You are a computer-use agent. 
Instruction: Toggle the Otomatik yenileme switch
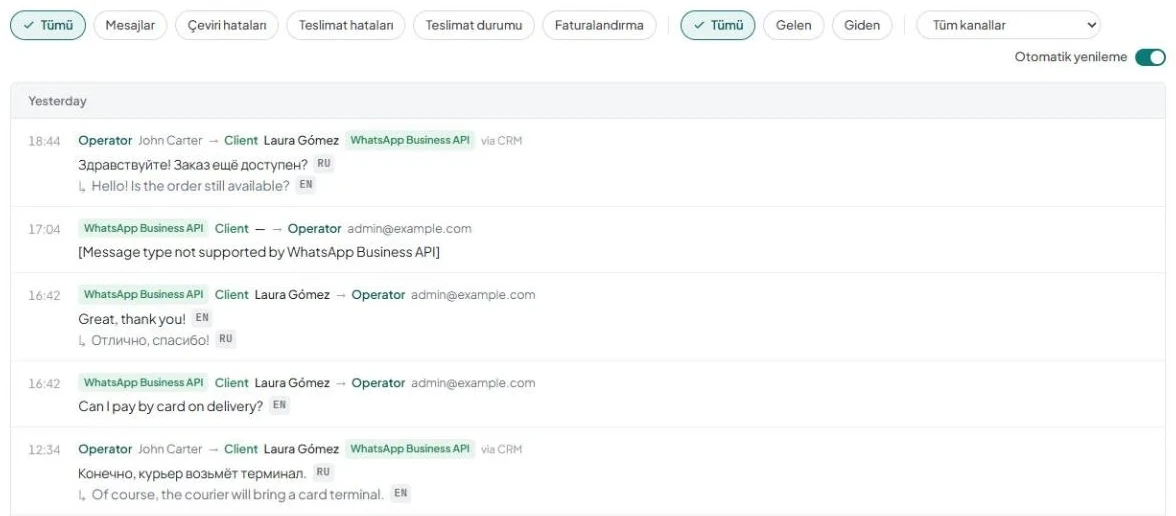point(1150,57)
